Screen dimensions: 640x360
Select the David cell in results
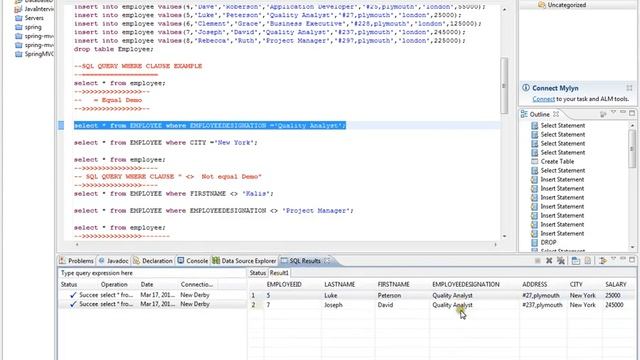385,304
